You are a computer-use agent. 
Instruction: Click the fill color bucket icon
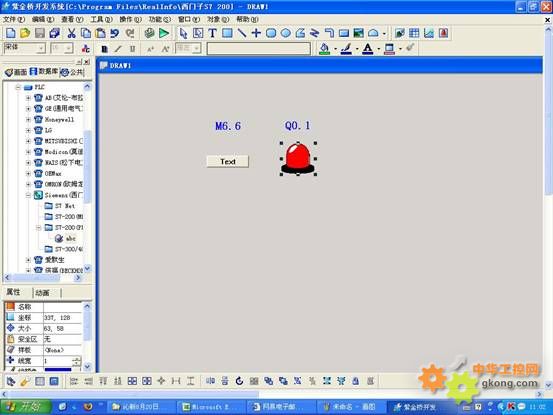(x=324, y=48)
